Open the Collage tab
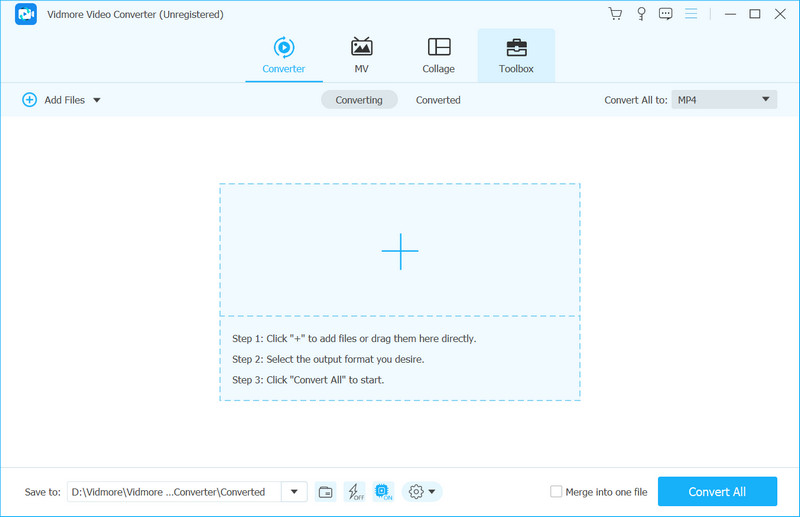Image resolution: width=800 pixels, height=517 pixels. (438, 55)
